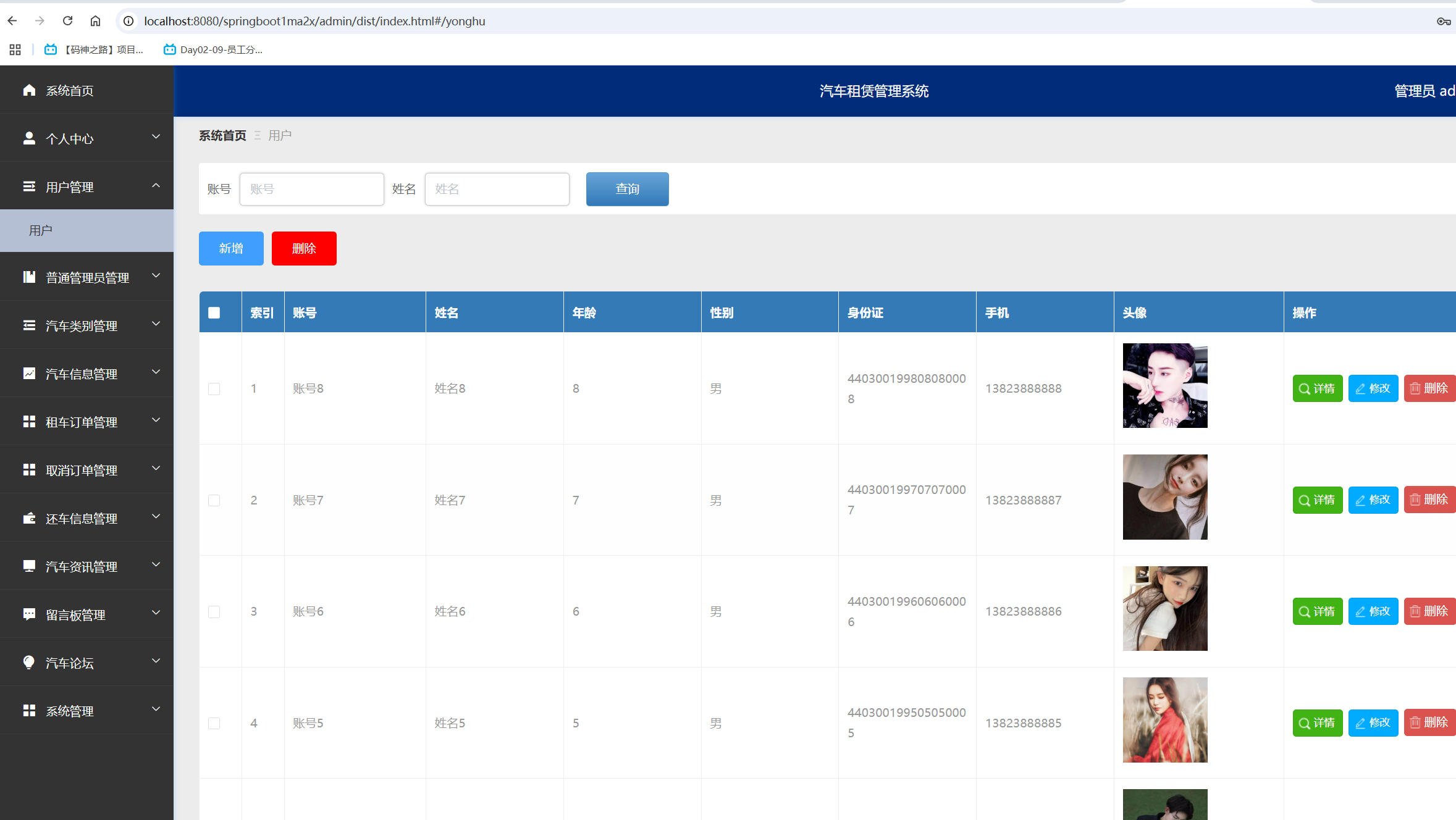This screenshot has height=820, width=1456.
Task: Open the 【码神之路】项目 bookmark
Action: [x=95, y=49]
